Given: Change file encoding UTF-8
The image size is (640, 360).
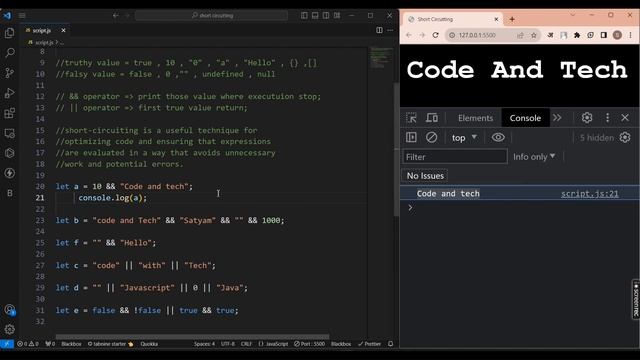Looking at the screenshot, I should pos(228,344).
